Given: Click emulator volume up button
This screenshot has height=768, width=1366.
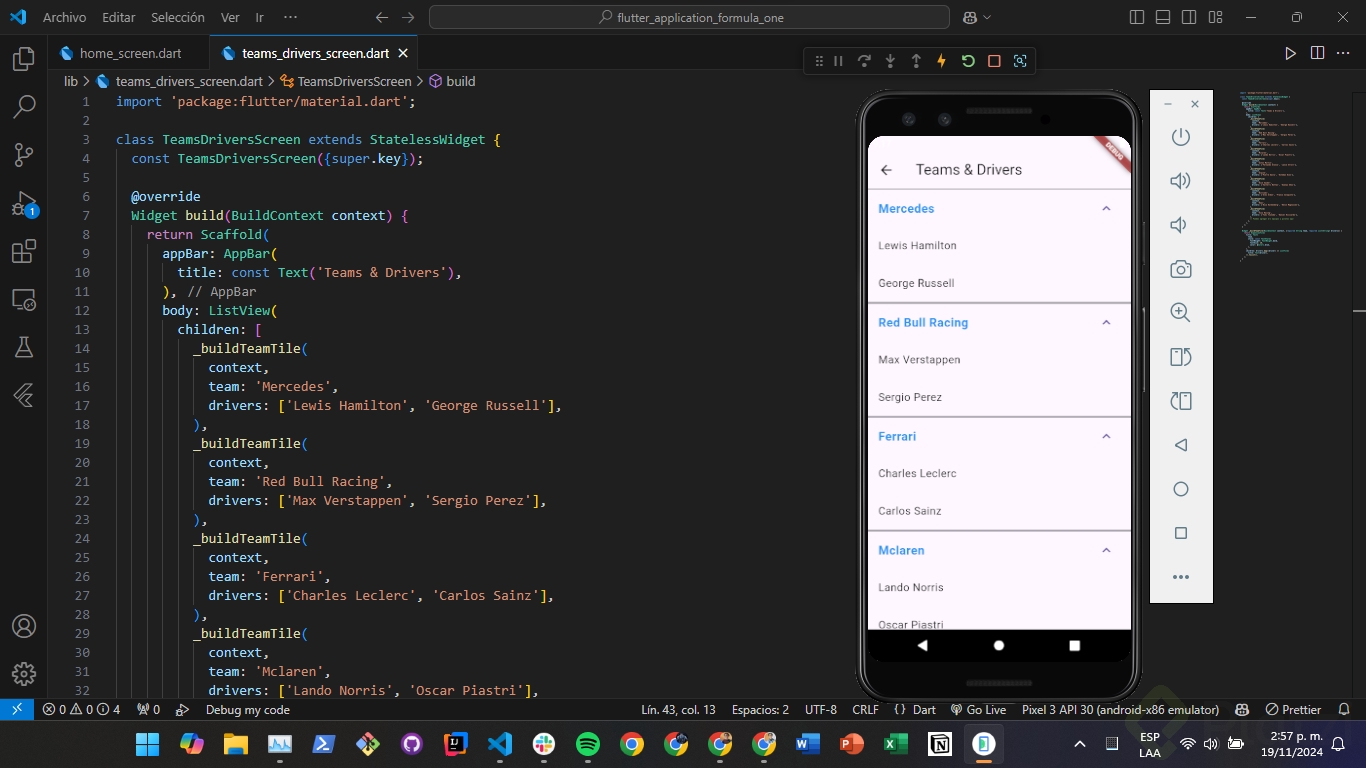Looking at the screenshot, I should click(x=1181, y=181).
